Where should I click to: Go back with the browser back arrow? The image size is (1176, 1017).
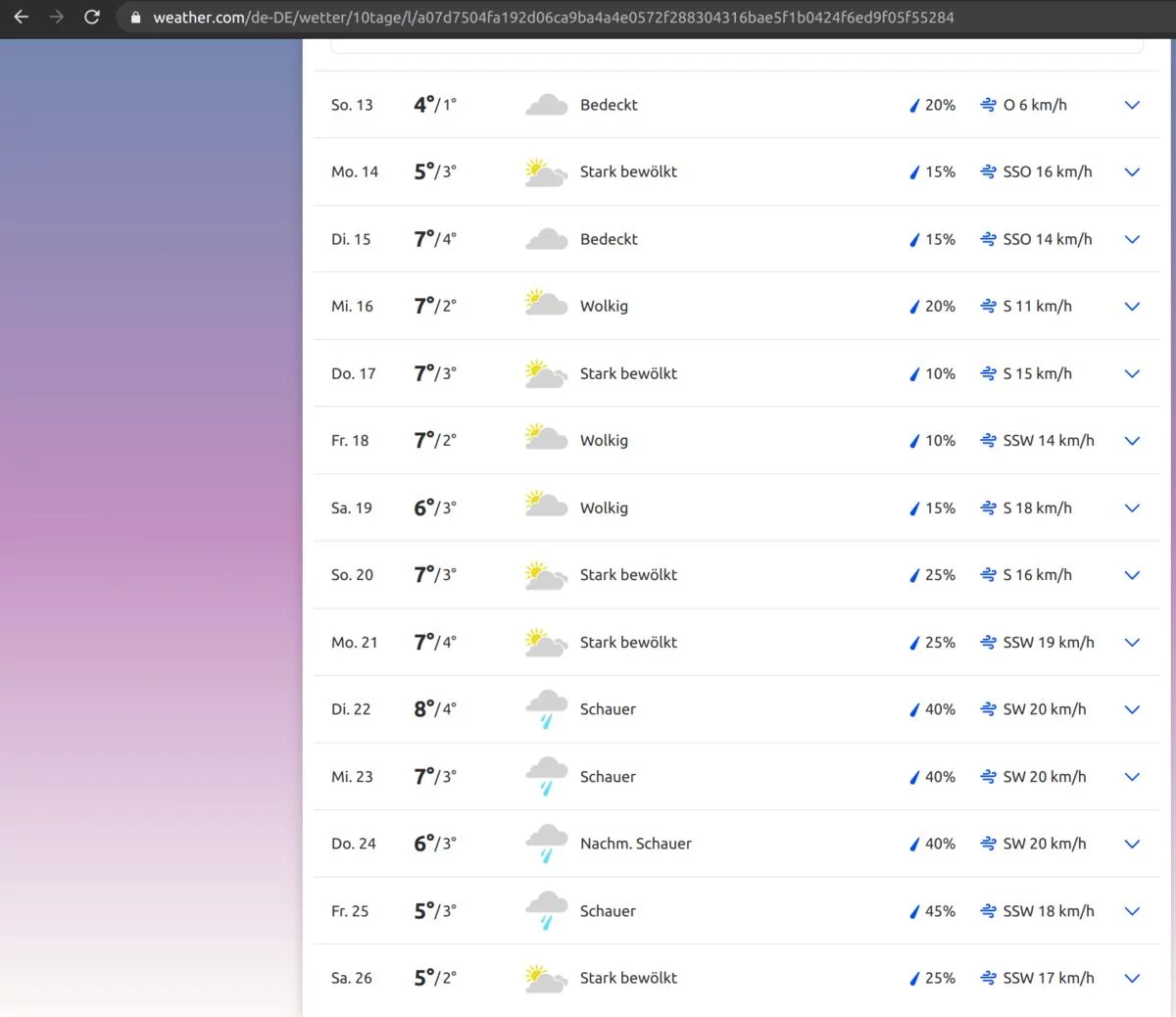tap(21, 17)
